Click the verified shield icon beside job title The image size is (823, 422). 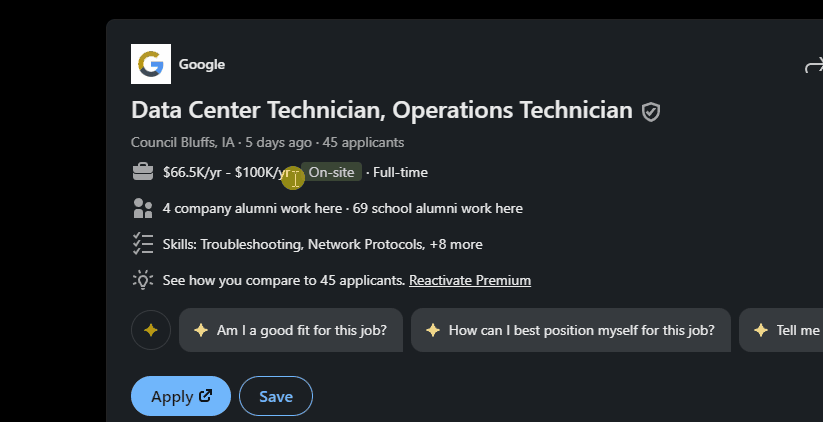pos(651,111)
